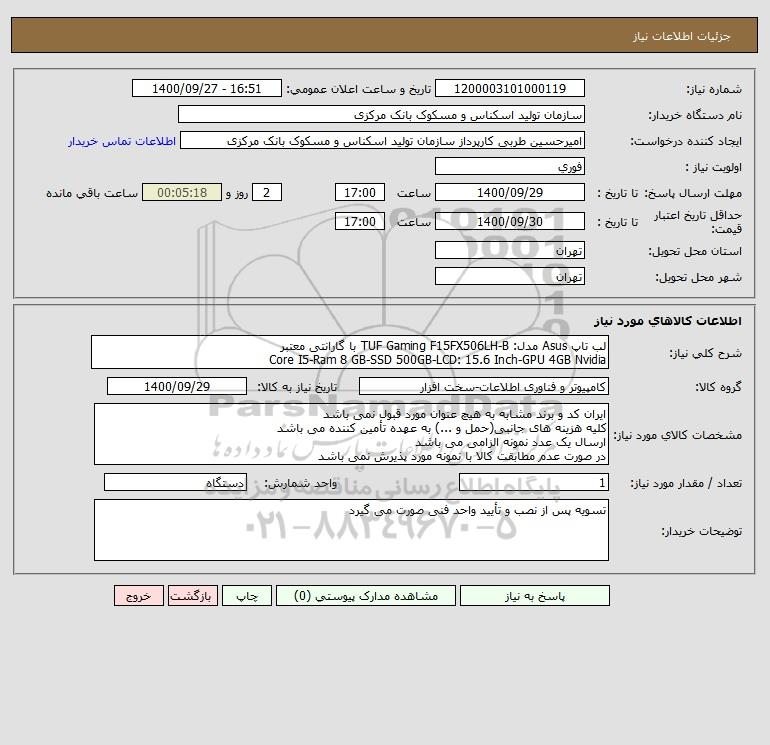This screenshot has height=745, width=770.
Task: Click the توضیحات خریدار label
Action: pyautogui.click(x=701, y=531)
